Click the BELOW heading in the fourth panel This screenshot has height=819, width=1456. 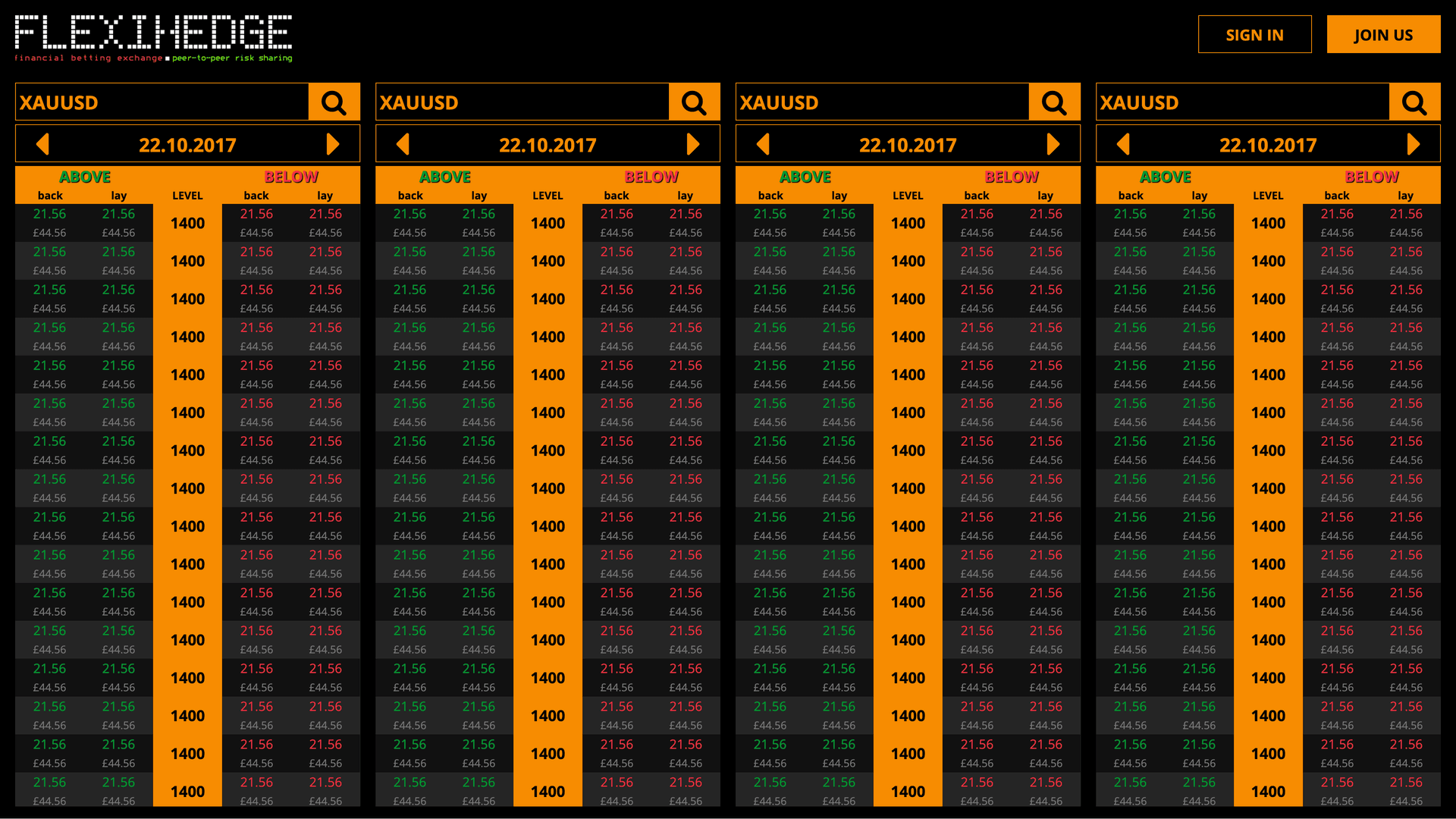pos(1372,177)
